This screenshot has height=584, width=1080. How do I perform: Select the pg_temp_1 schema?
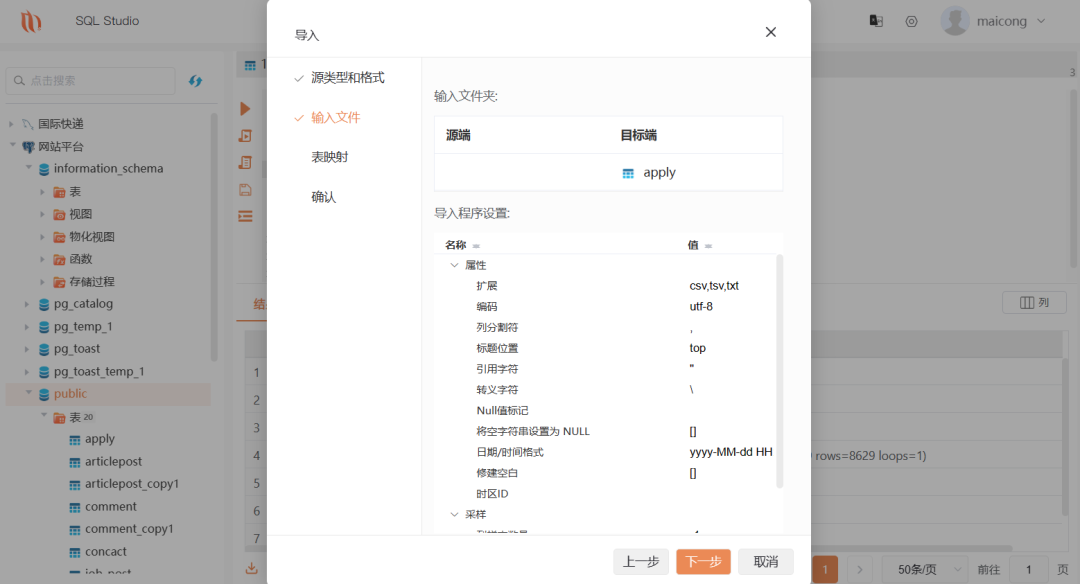click(x=83, y=326)
